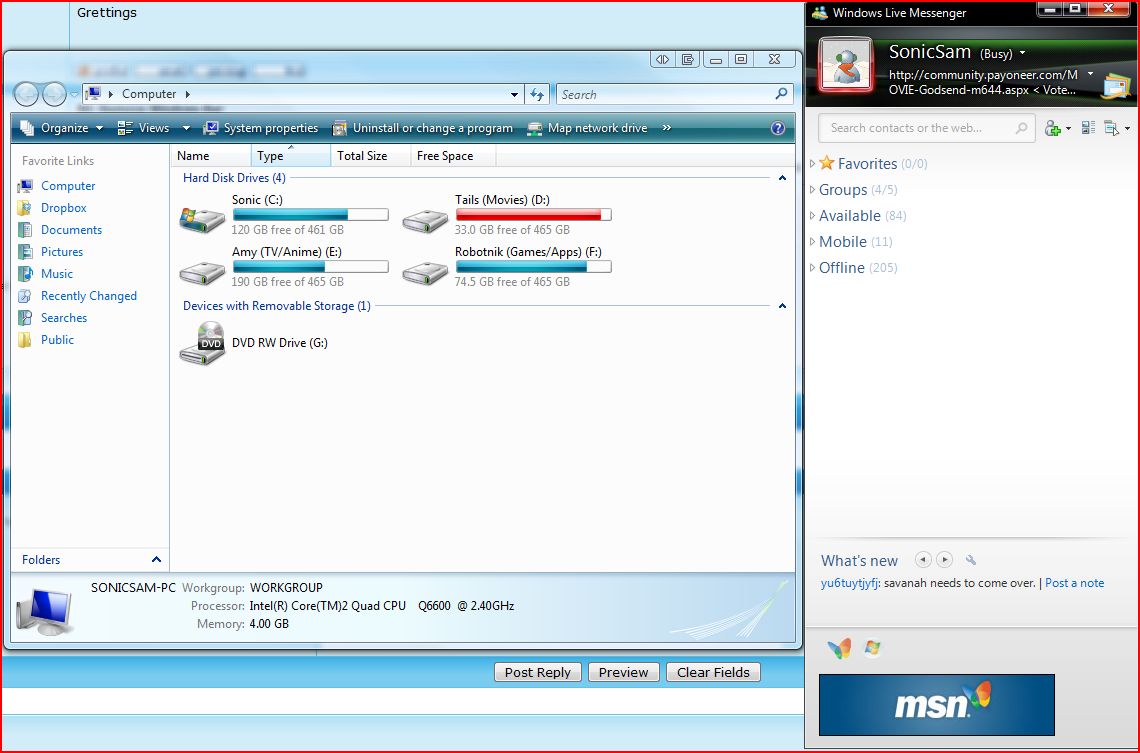
Task: Open the email inbox icon in Messenger
Action: (1115, 87)
